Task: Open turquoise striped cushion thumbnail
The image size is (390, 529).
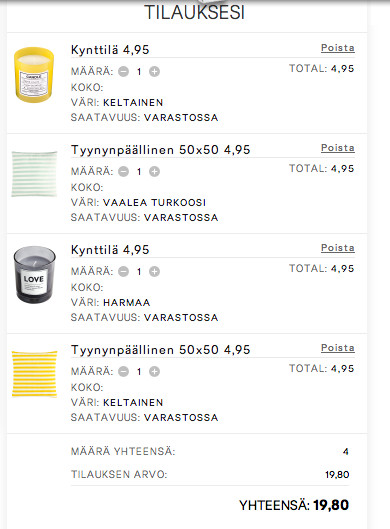Action: coord(34,174)
